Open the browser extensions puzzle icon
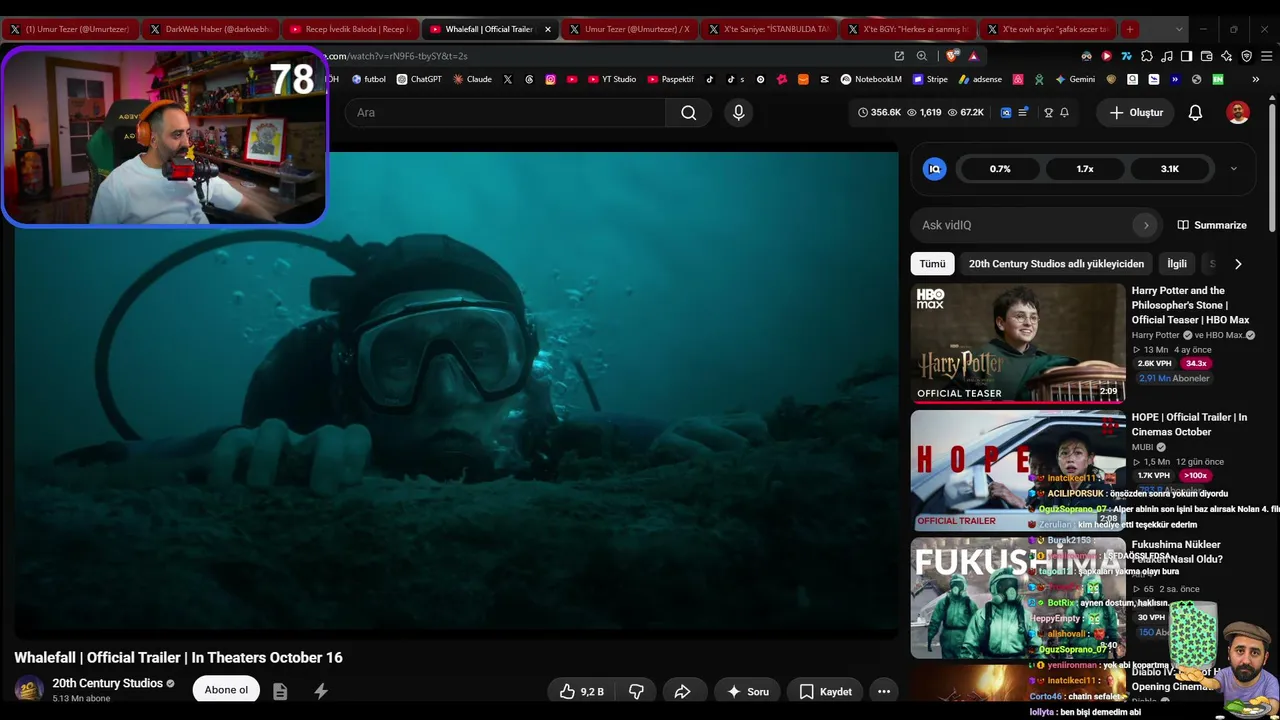The width and height of the screenshot is (1280, 720). point(1147,56)
